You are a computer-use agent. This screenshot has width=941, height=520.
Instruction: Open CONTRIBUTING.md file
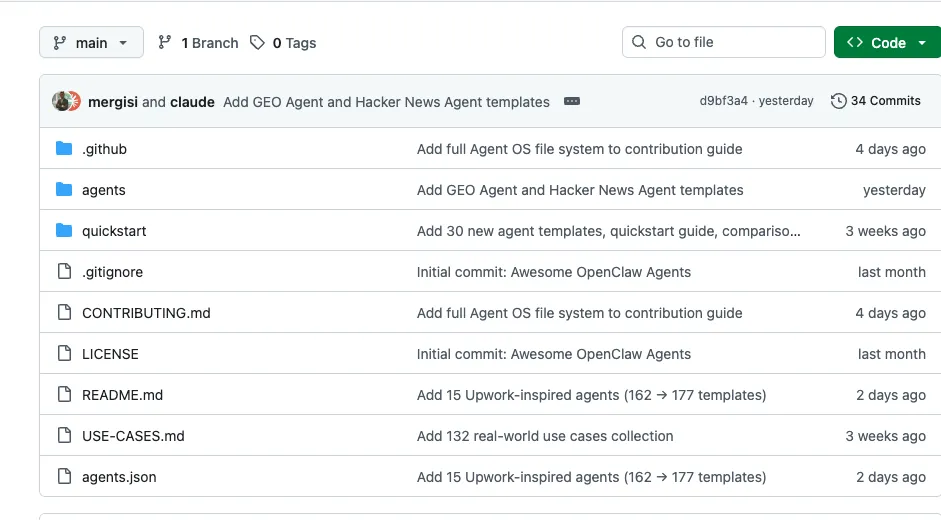146,313
